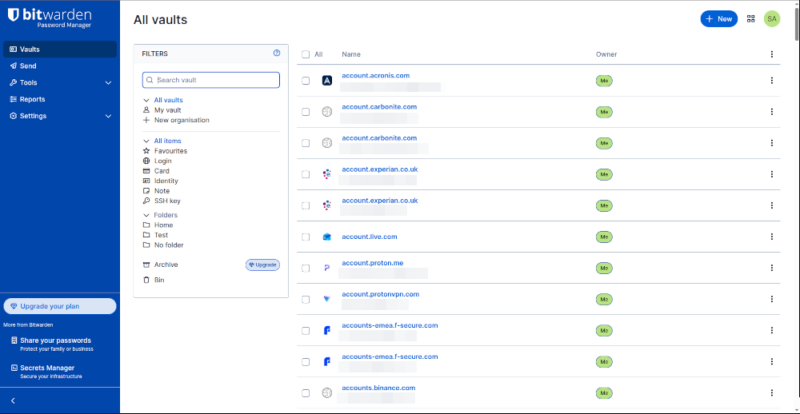Click the accounts.binance.com globe icon

(327, 393)
